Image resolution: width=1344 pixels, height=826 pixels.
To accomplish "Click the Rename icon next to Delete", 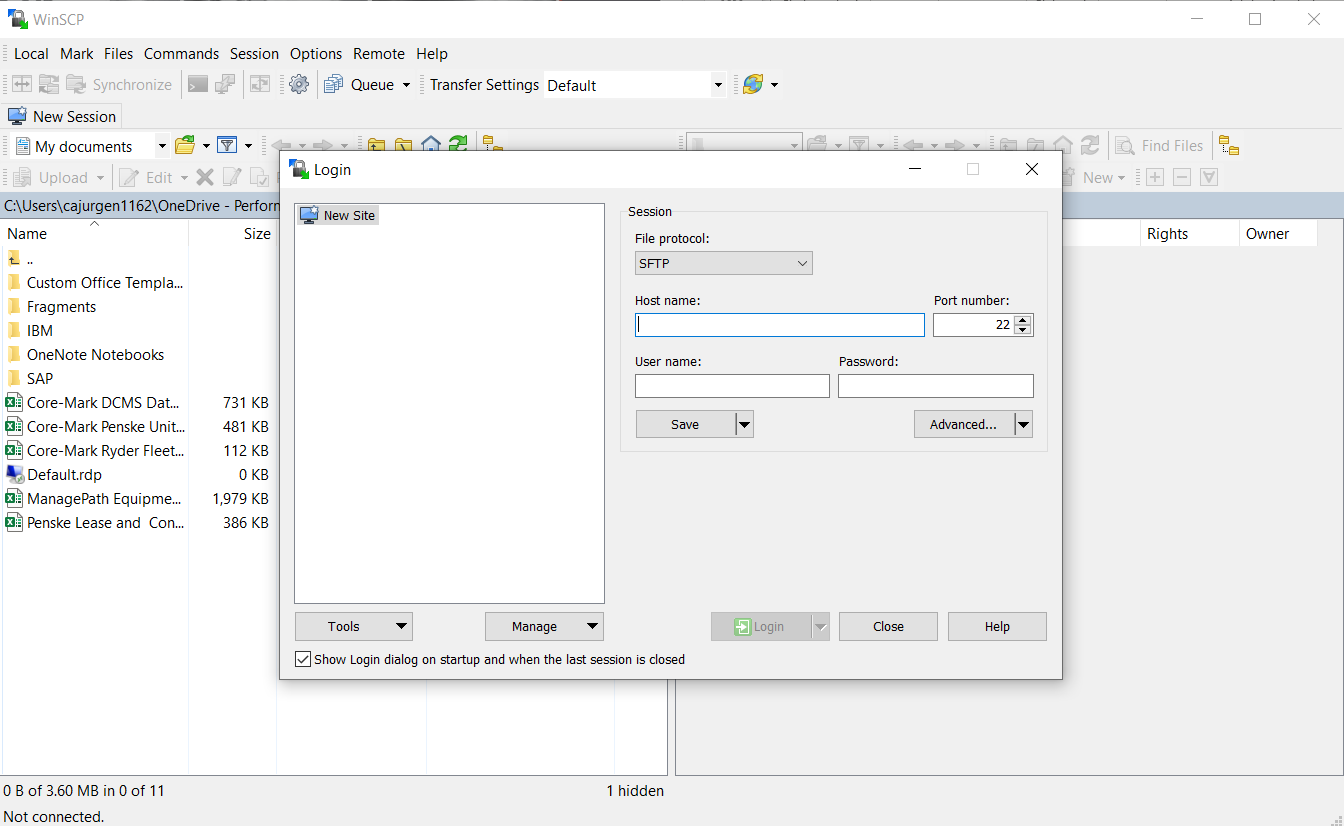I will click(232, 177).
